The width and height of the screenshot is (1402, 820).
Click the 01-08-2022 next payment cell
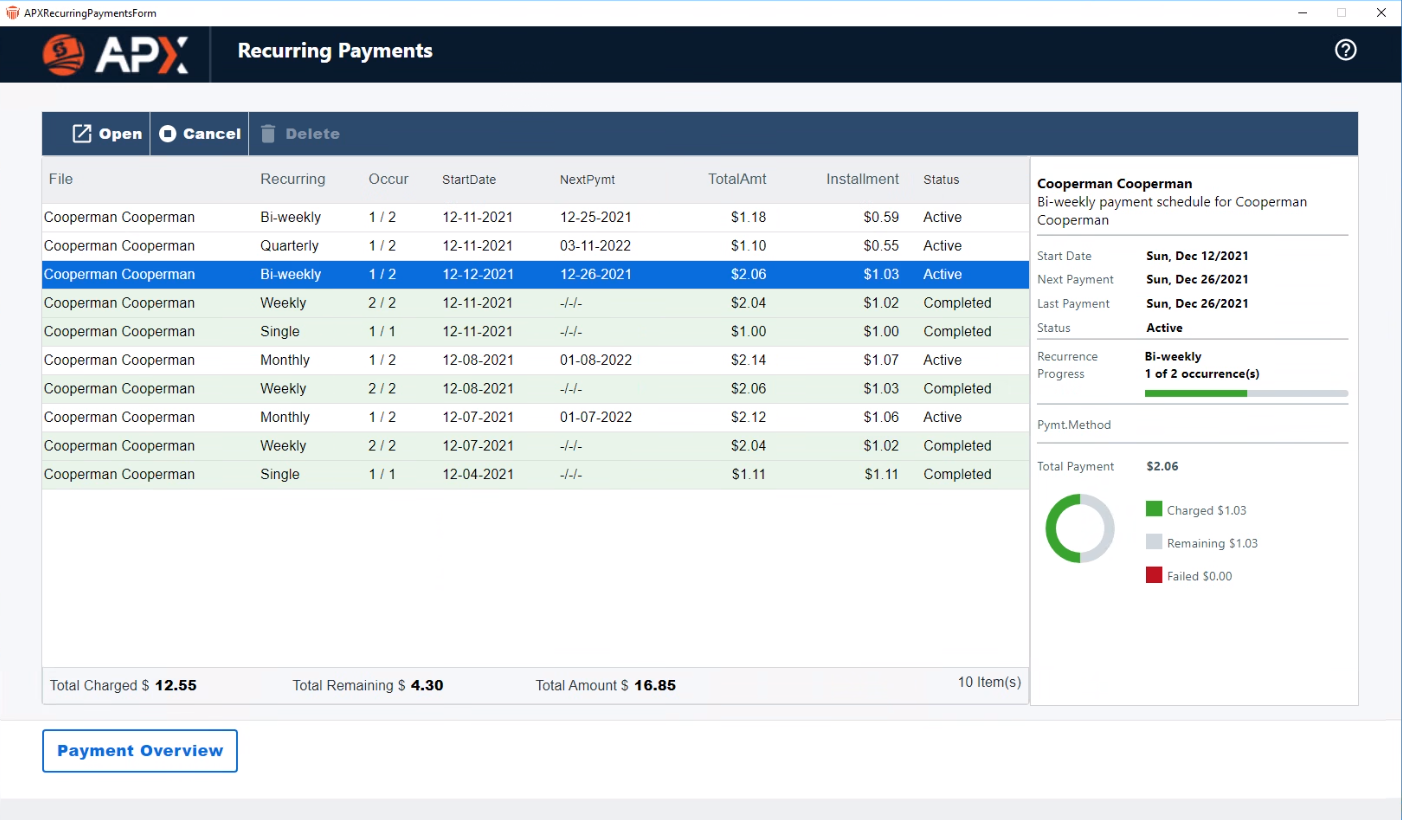point(596,360)
